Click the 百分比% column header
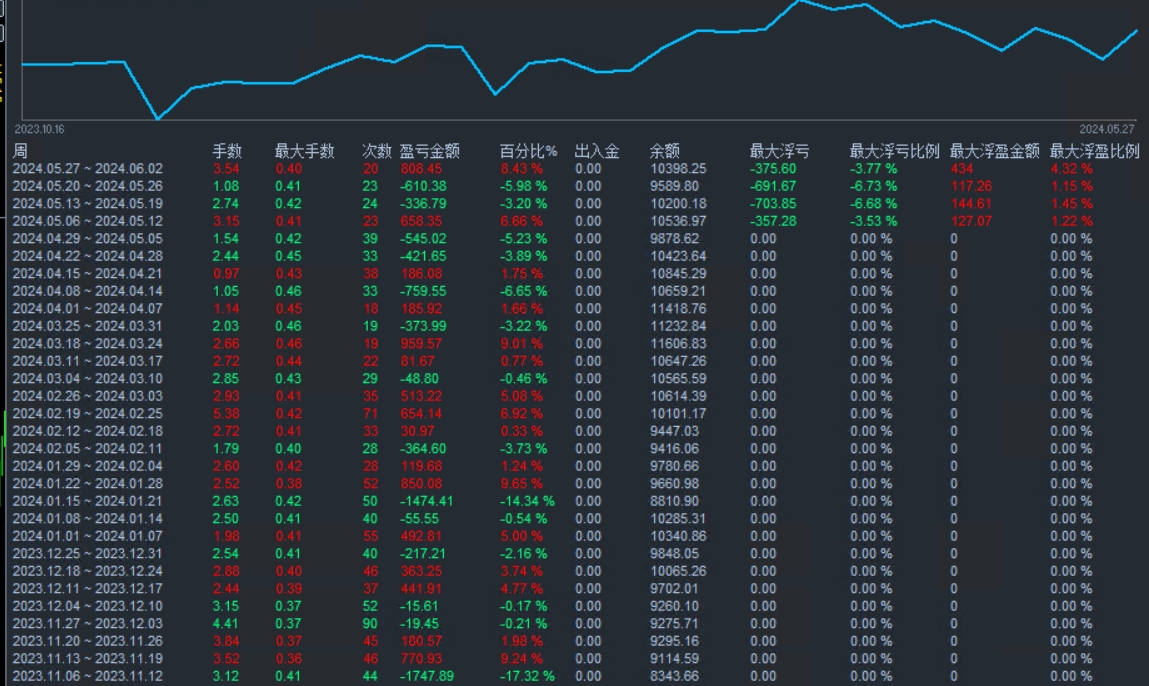Viewport: 1149px width, 686px height. pos(528,151)
